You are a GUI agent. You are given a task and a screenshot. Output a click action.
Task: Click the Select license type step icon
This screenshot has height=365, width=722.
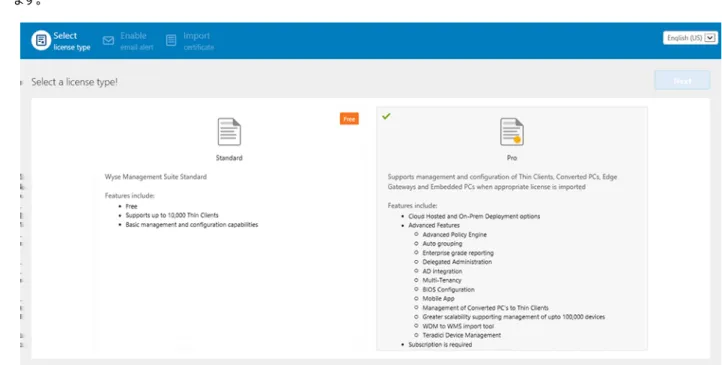pos(41,41)
